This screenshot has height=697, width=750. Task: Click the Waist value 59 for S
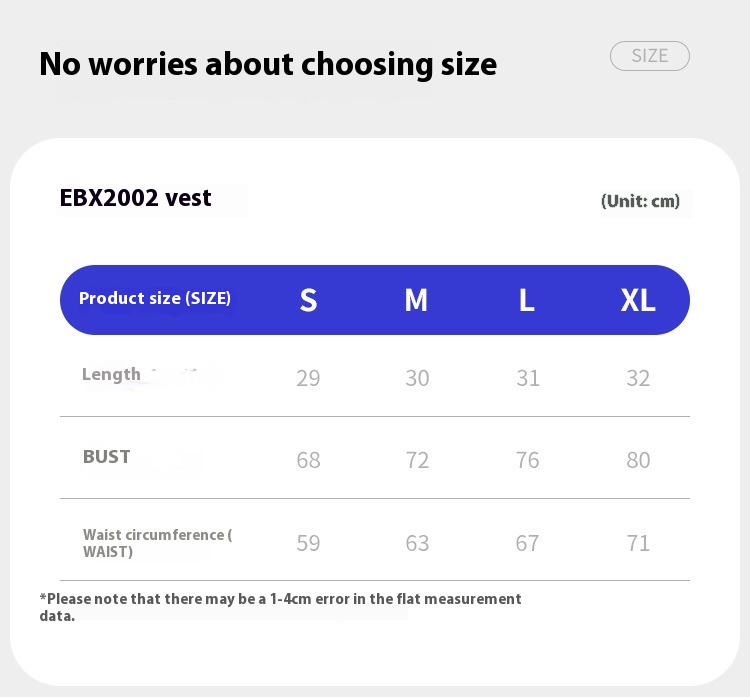point(308,543)
